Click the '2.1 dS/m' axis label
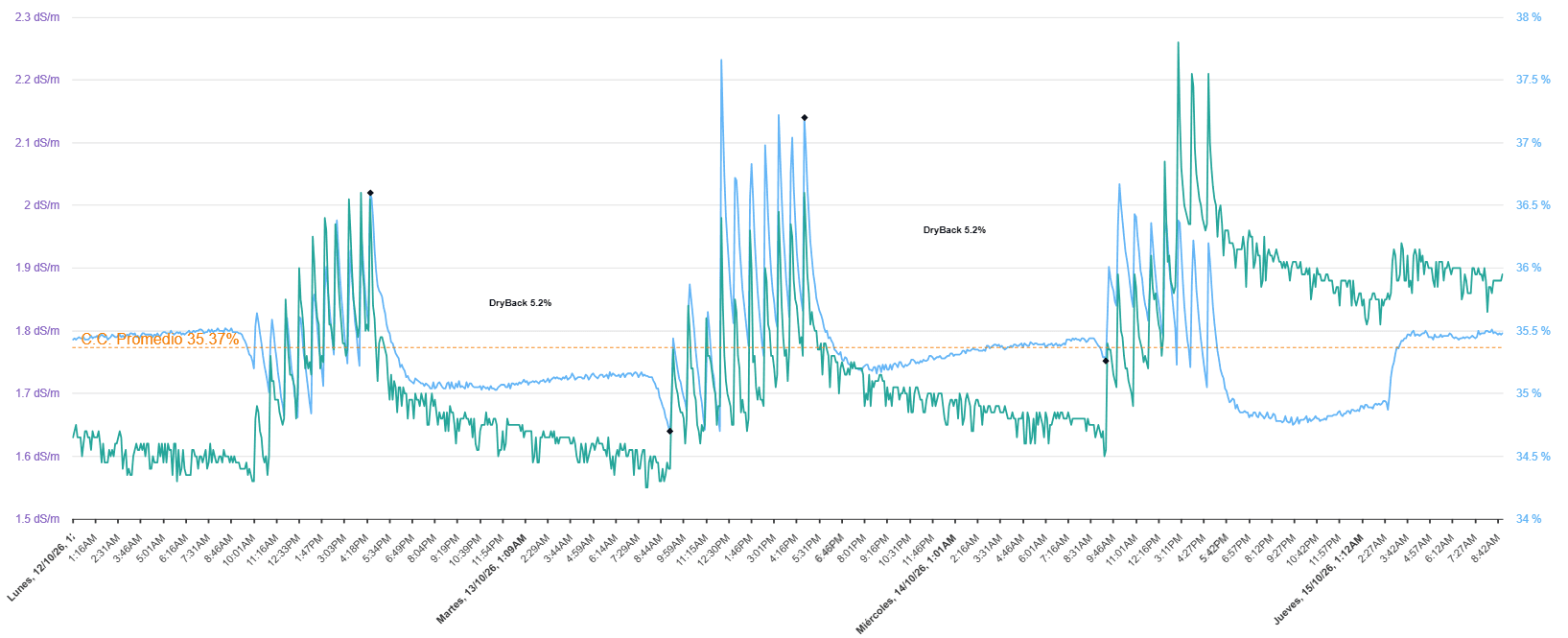1568x638 pixels. (37, 143)
